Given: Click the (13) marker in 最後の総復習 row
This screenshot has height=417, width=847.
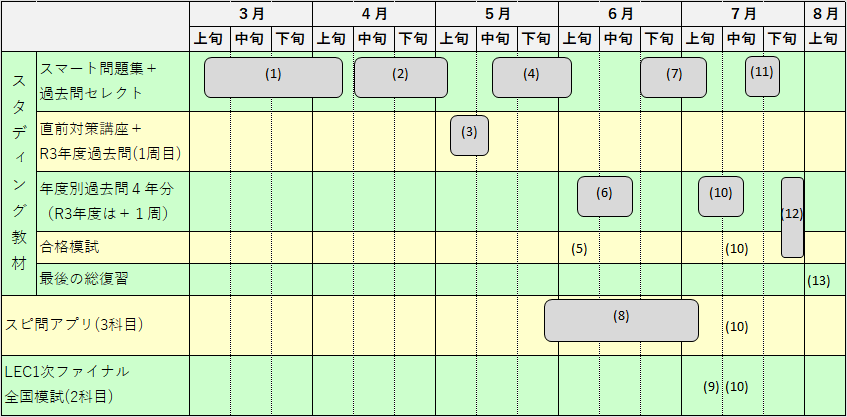Looking at the screenshot, I should click(x=818, y=281).
